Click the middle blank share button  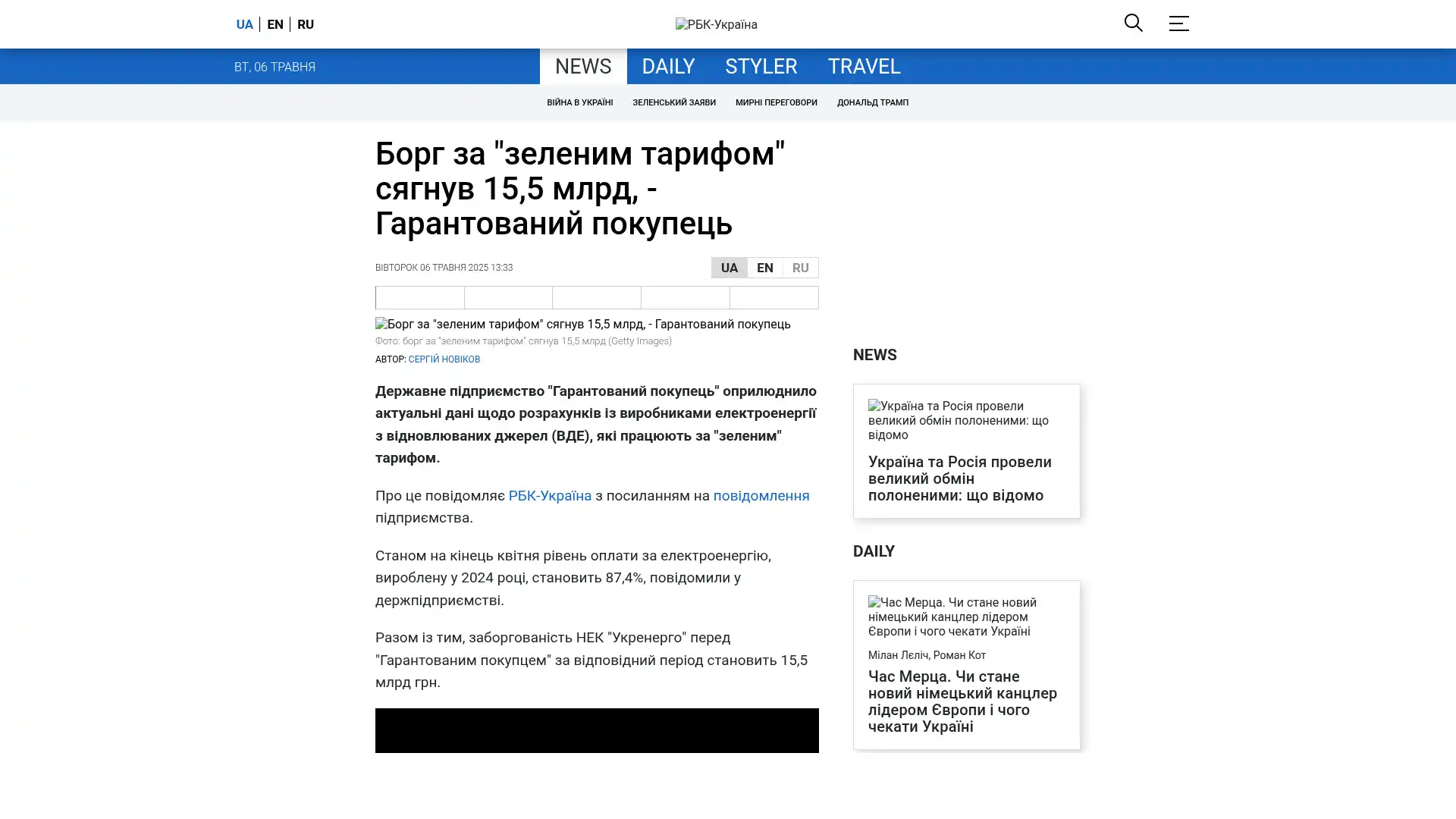coord(596,297)
